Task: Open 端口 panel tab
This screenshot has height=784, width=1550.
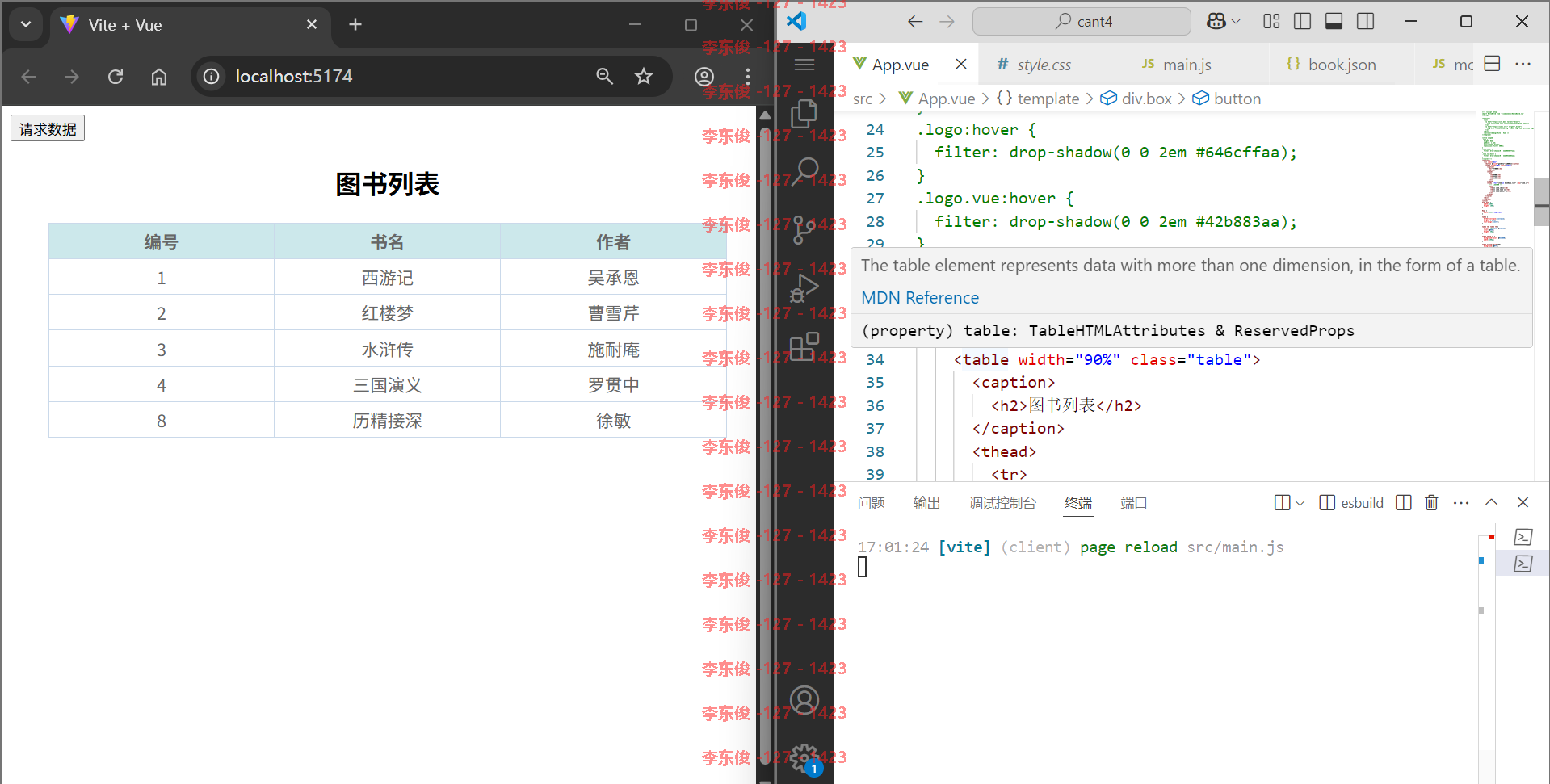Action: coord(1133,503)
